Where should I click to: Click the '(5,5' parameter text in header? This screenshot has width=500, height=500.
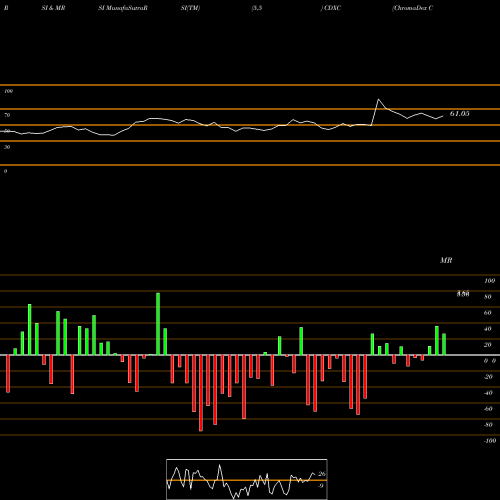click(257, 8)
